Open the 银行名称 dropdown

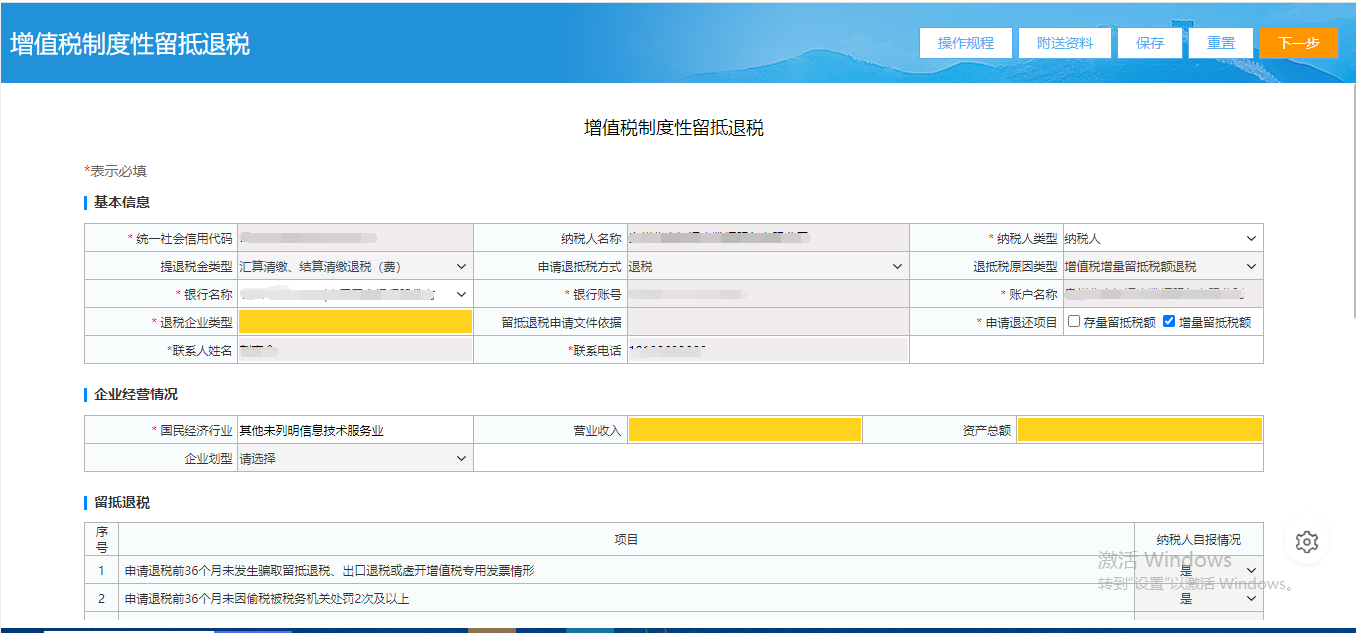point(354,294)
